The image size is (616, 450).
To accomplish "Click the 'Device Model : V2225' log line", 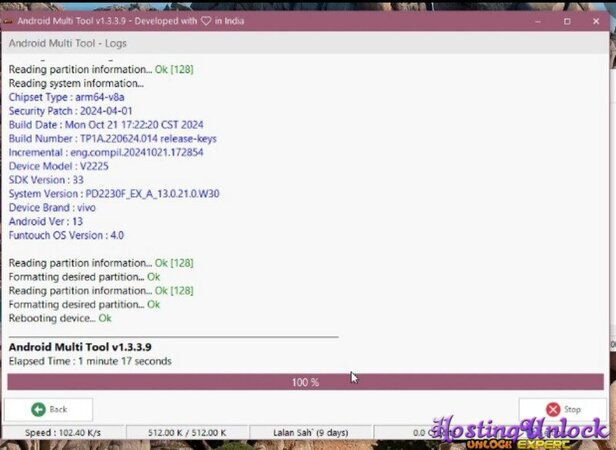I will [53, 166].
